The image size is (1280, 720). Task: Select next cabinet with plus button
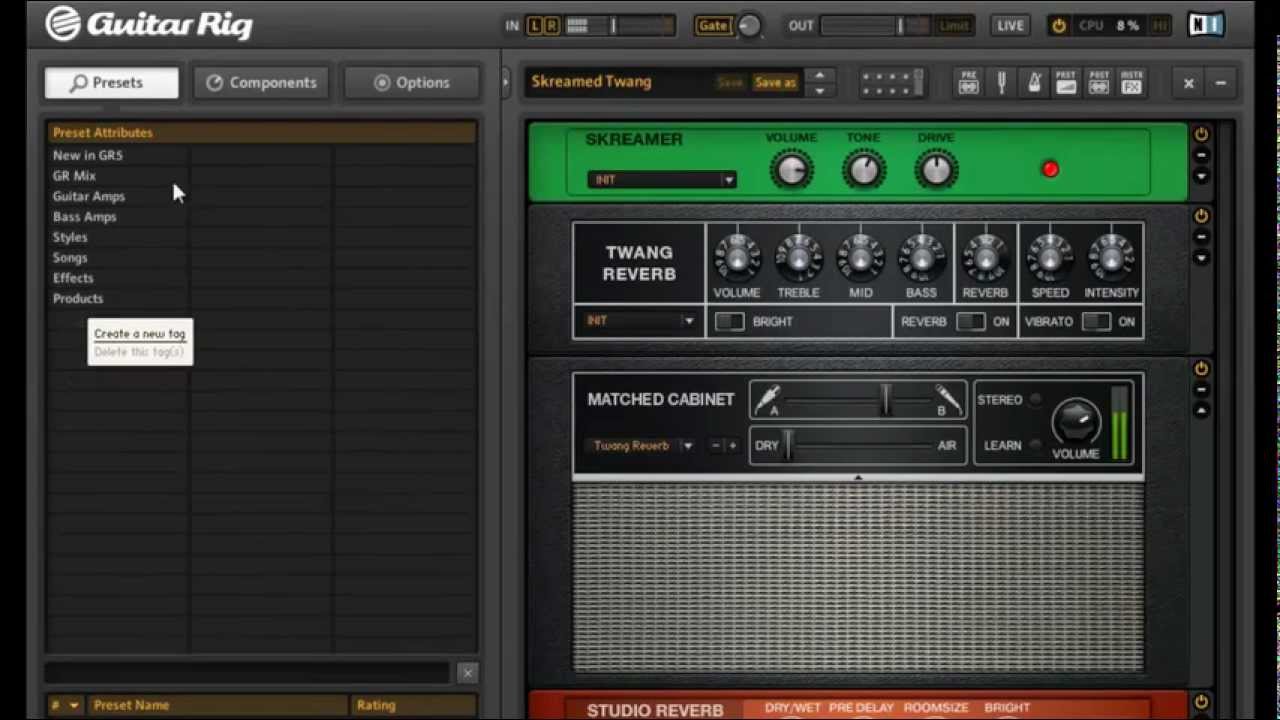[x=732, y=446]
